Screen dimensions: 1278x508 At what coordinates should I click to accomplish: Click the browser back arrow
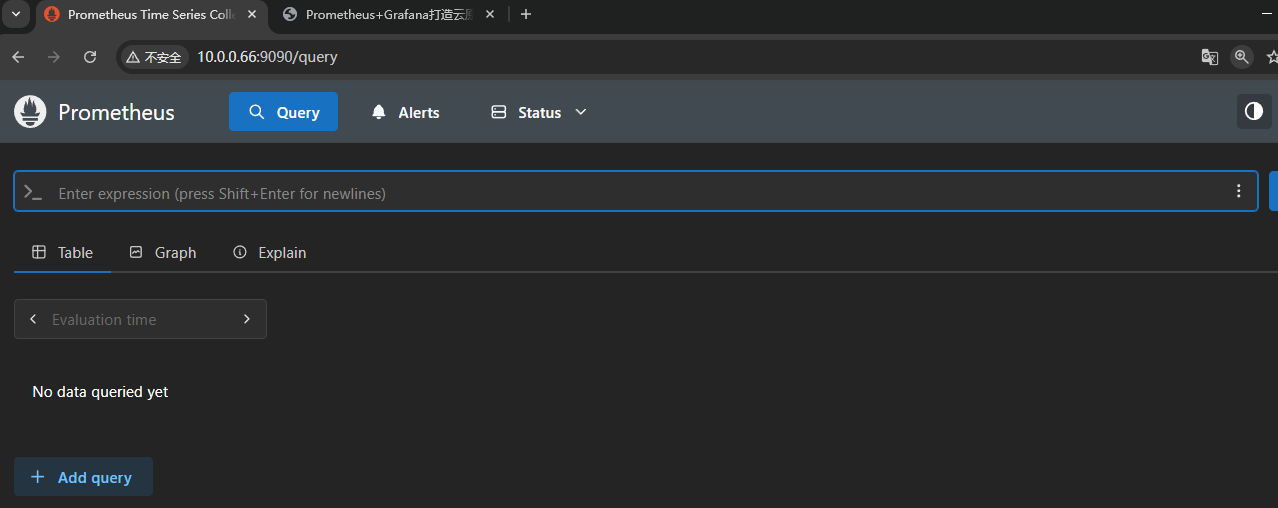(18, 57)
